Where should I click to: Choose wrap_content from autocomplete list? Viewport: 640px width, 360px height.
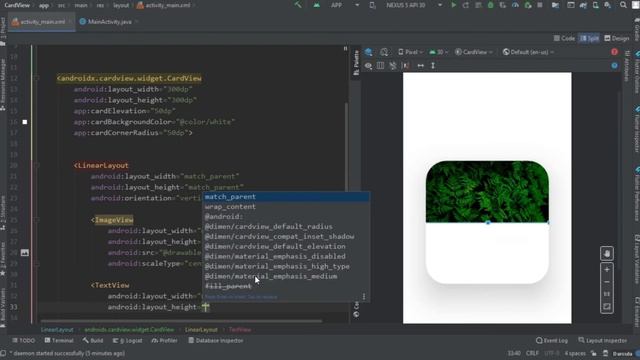286,207
